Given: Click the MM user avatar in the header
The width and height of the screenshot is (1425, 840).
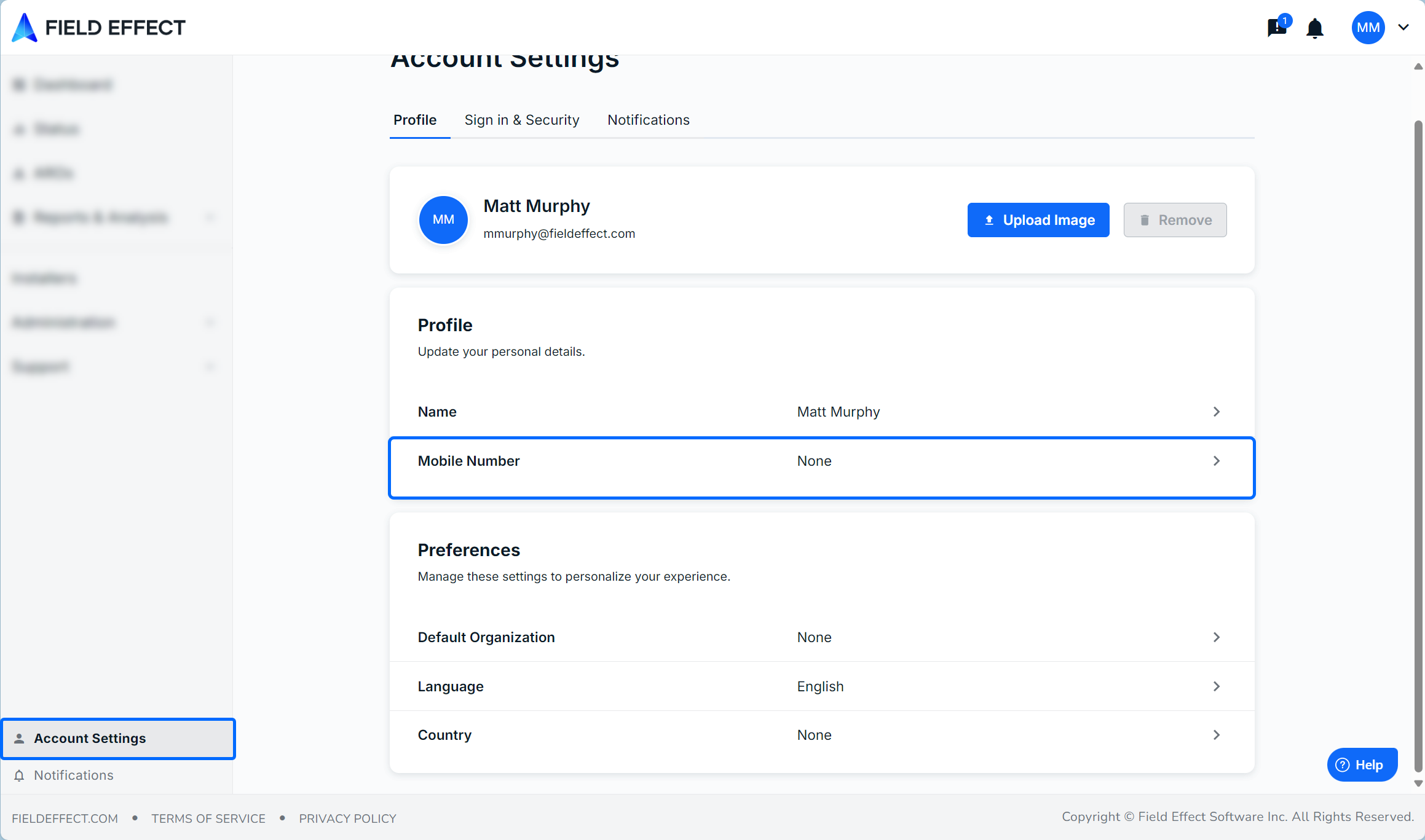Looking at the screenshot, I should 1368,28.
